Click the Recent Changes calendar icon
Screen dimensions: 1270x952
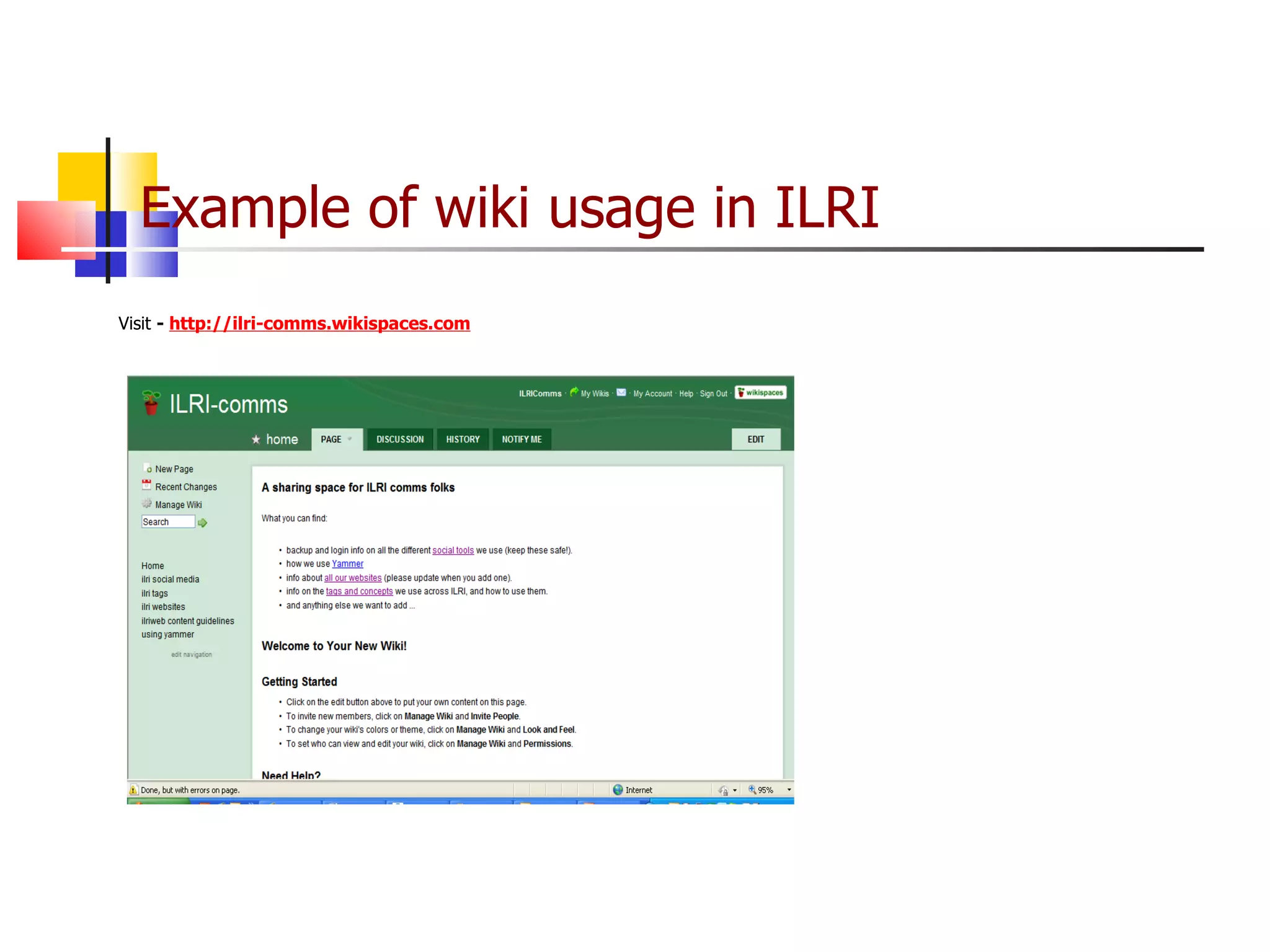pyautogui.click(x=146, y=486)
